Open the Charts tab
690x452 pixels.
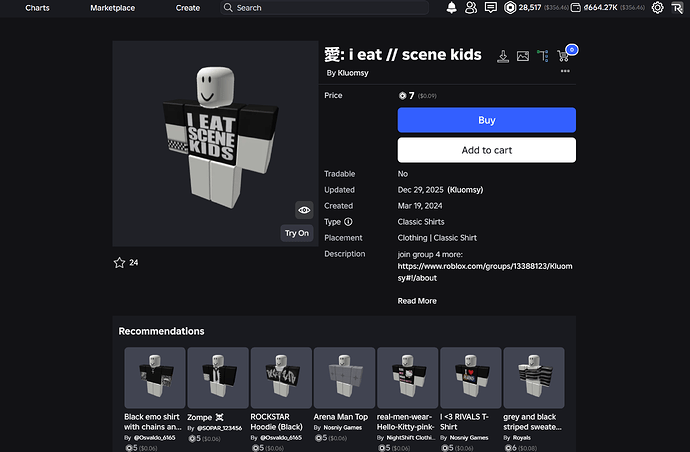tap(37, 7)
